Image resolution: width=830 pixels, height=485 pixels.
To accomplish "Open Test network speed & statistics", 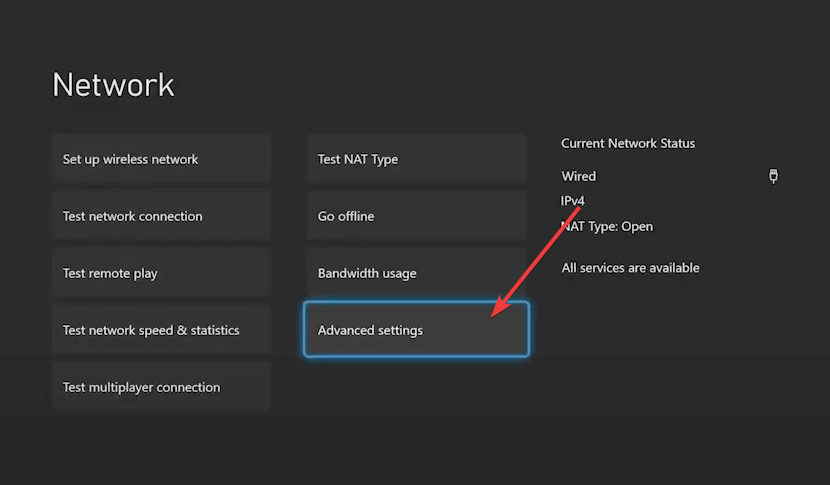I will click(x=161, y=330).
